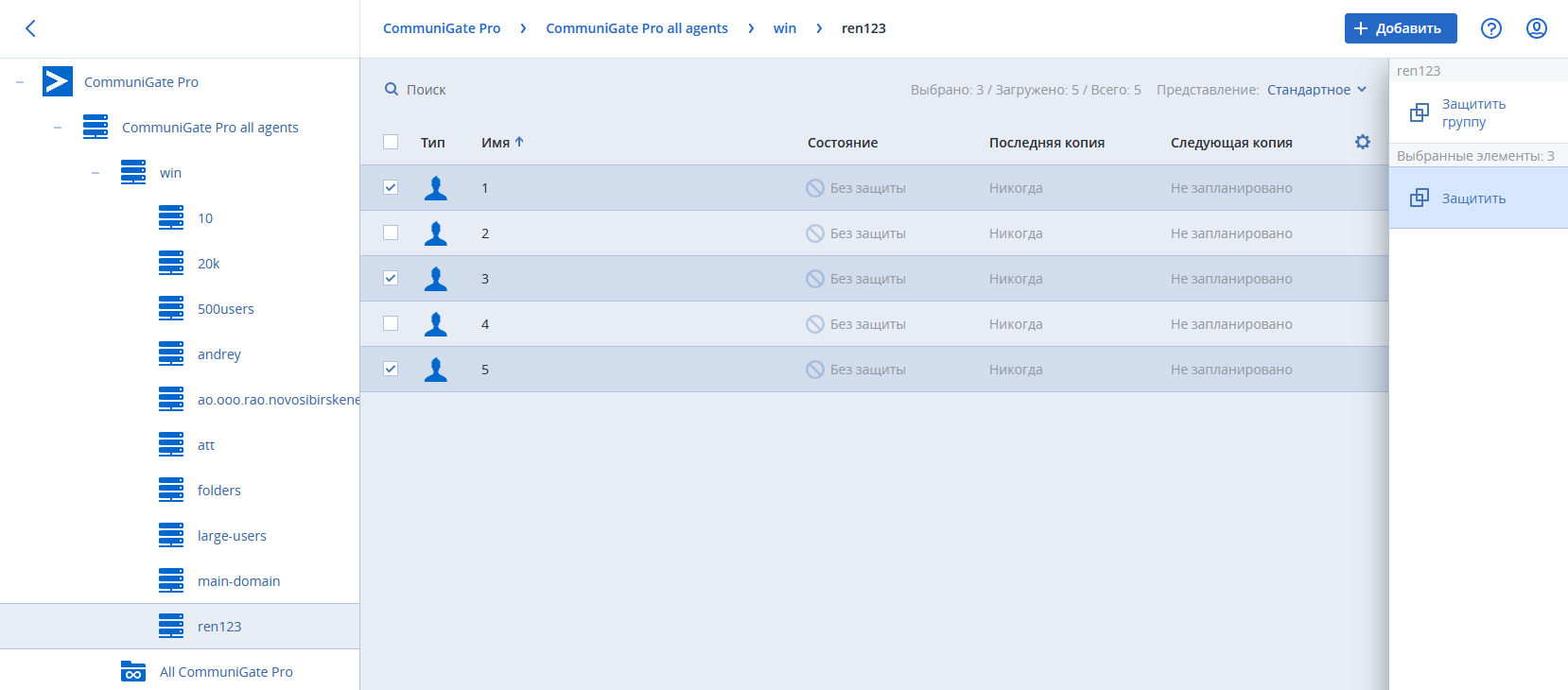The width and height of the screenshot is (1568, 690).
Task: Select the large-users tree item
Action: tap(232, 536)
